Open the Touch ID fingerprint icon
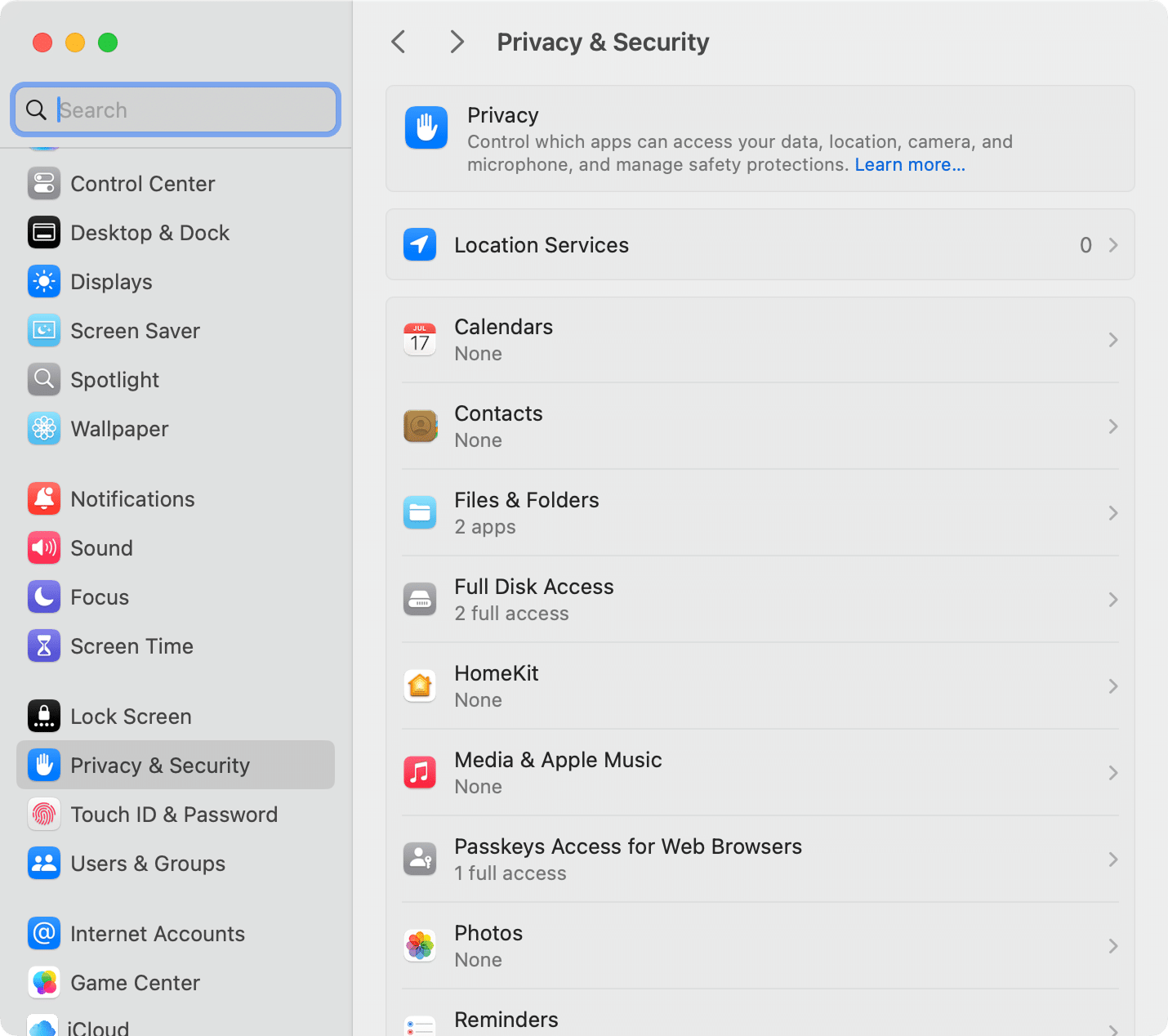Screen dimensions: 1168x1036 (44, 815)
